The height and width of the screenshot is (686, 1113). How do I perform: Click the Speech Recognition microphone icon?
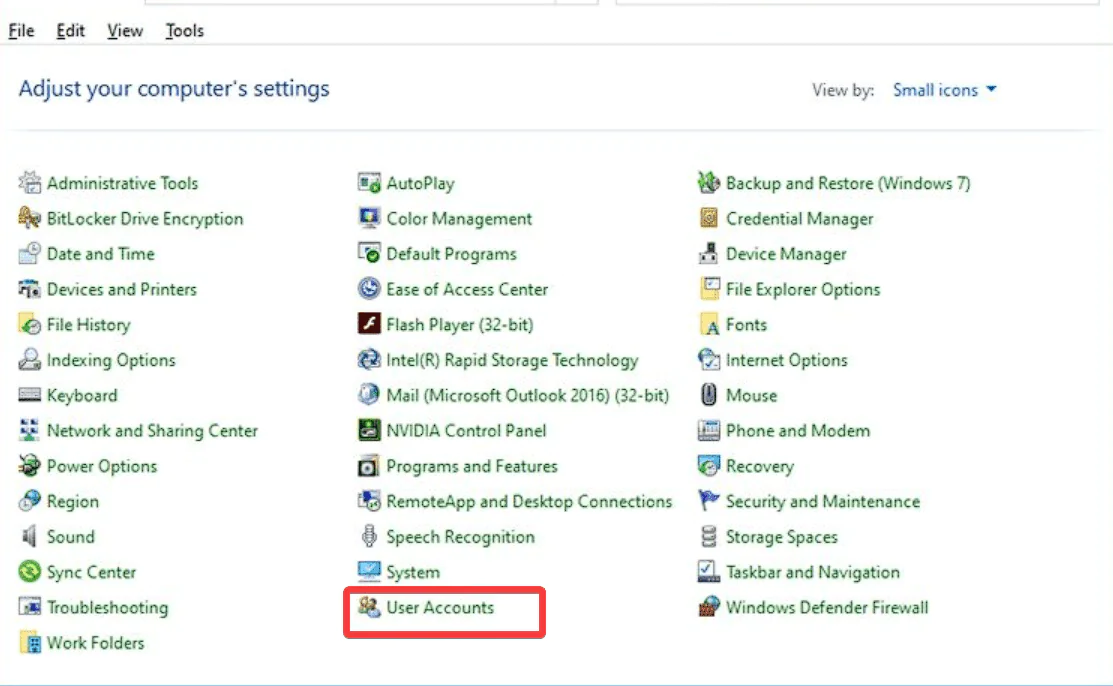(x=369, y=537)
